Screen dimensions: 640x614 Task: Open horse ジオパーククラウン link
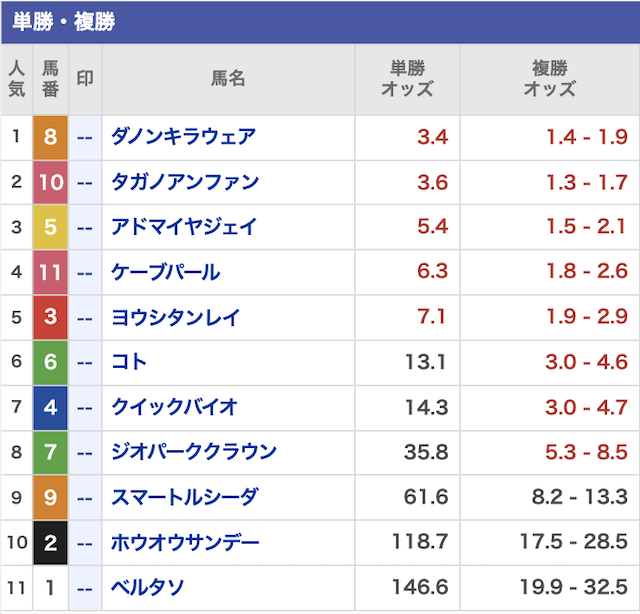click(194, 452)
